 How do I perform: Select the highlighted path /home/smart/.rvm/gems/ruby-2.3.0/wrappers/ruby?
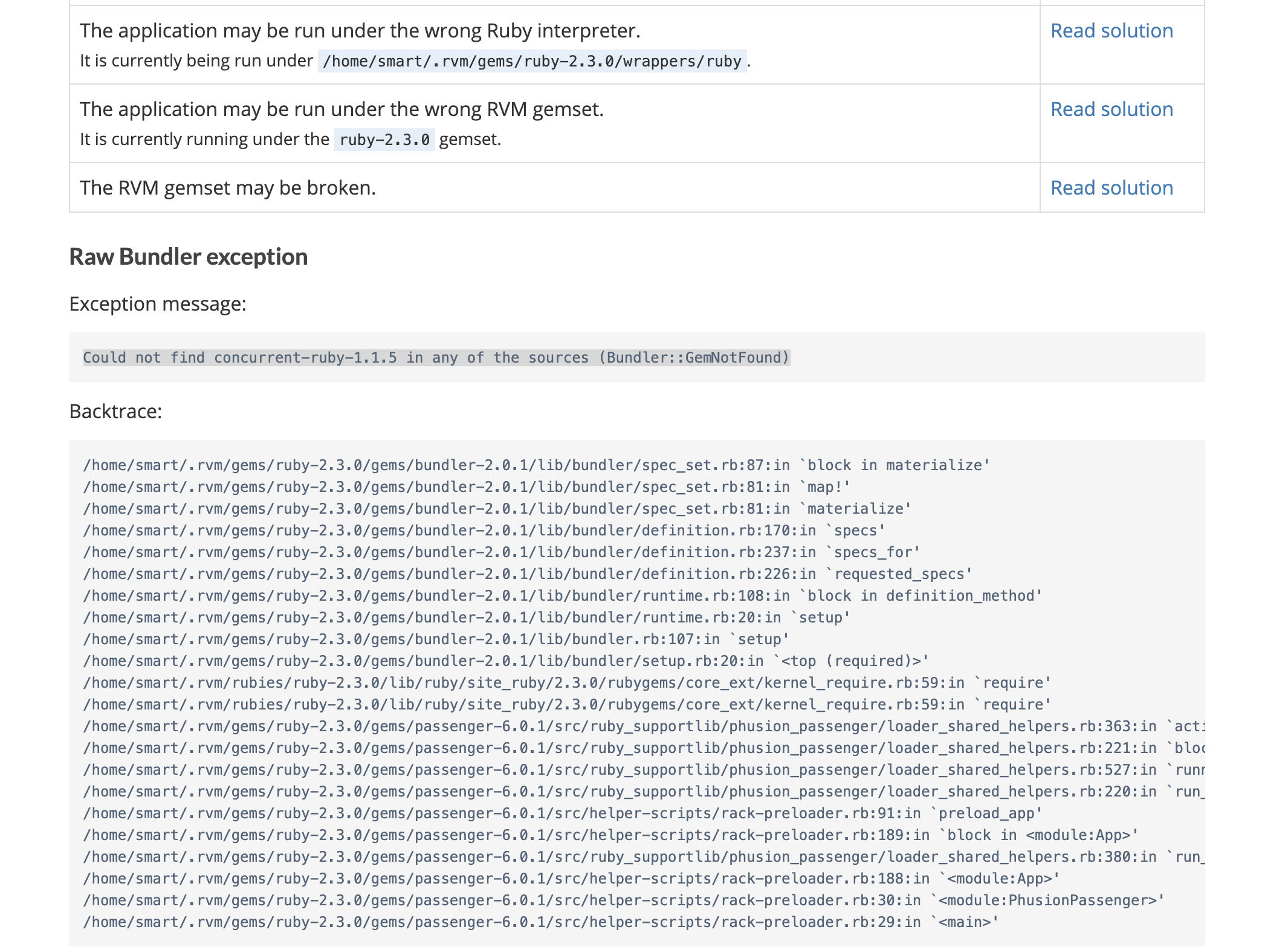point(532,61)
